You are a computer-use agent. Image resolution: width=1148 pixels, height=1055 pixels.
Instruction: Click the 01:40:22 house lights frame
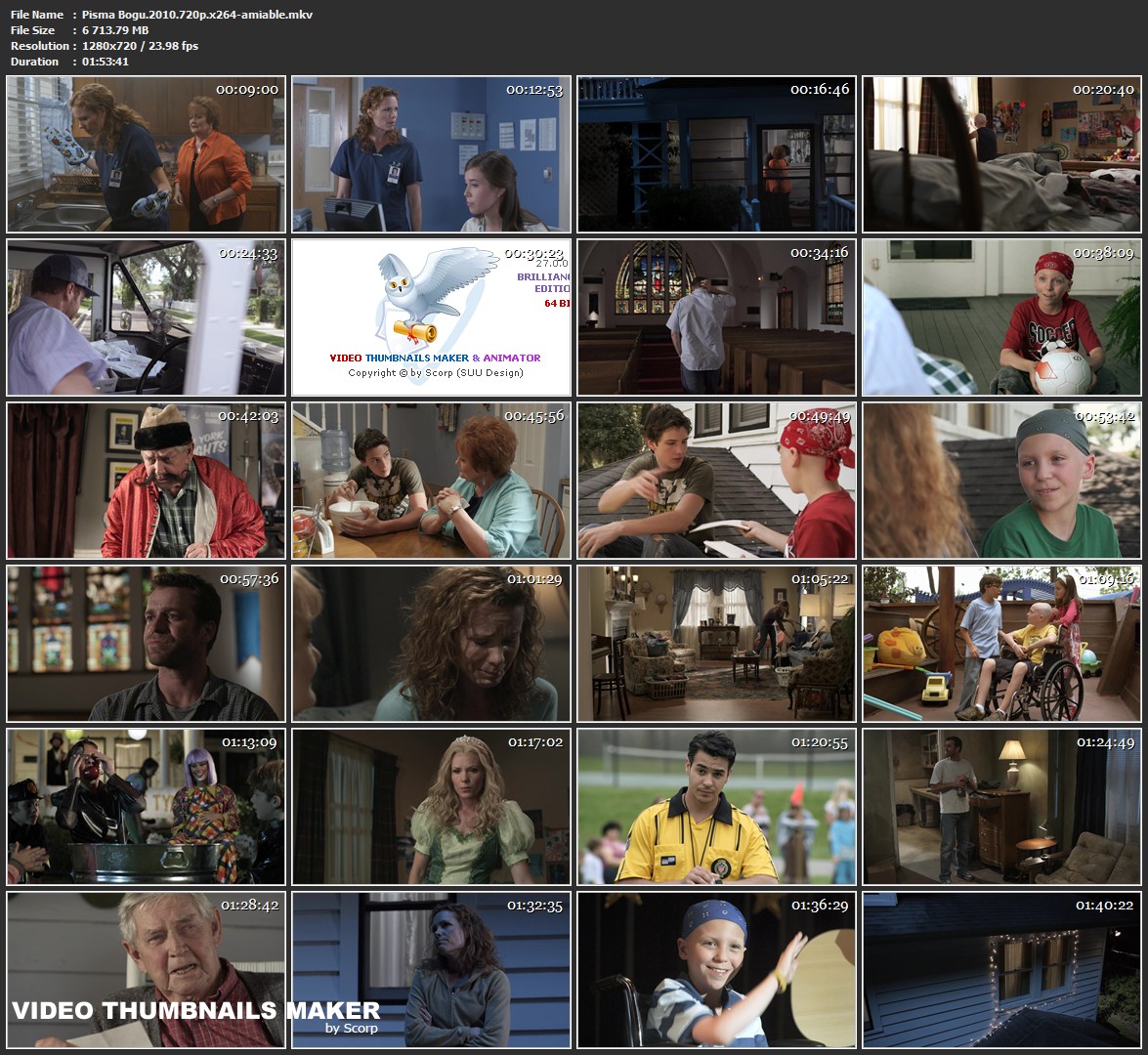1001,970
